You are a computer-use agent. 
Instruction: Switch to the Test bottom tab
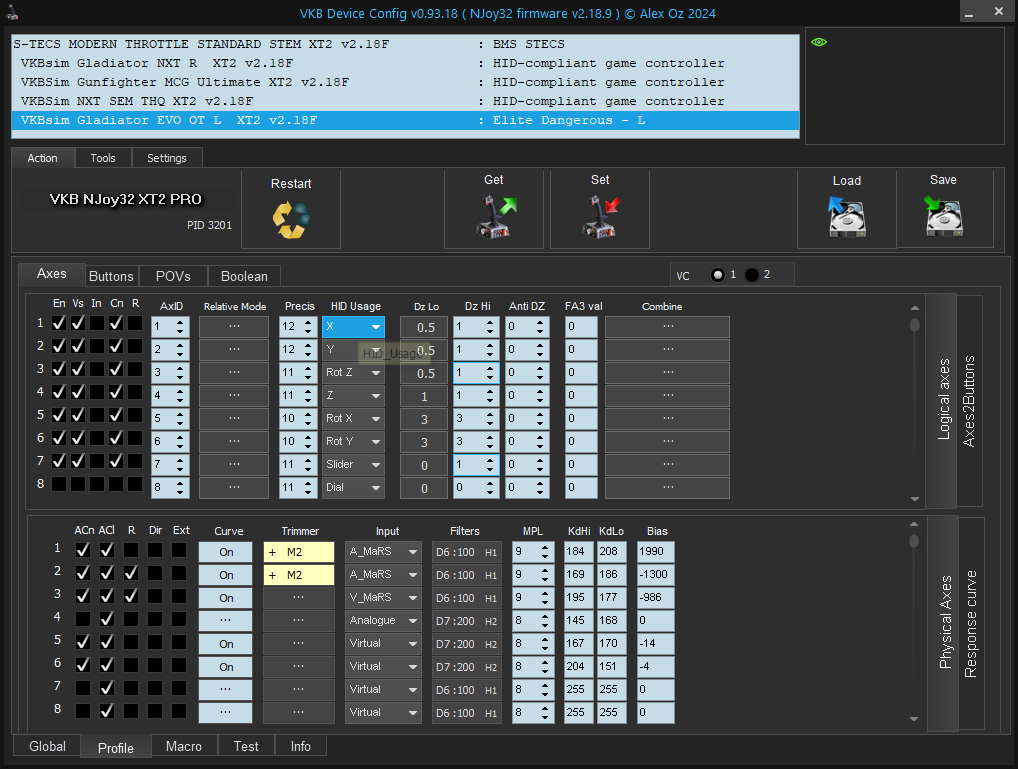point(246,746)
